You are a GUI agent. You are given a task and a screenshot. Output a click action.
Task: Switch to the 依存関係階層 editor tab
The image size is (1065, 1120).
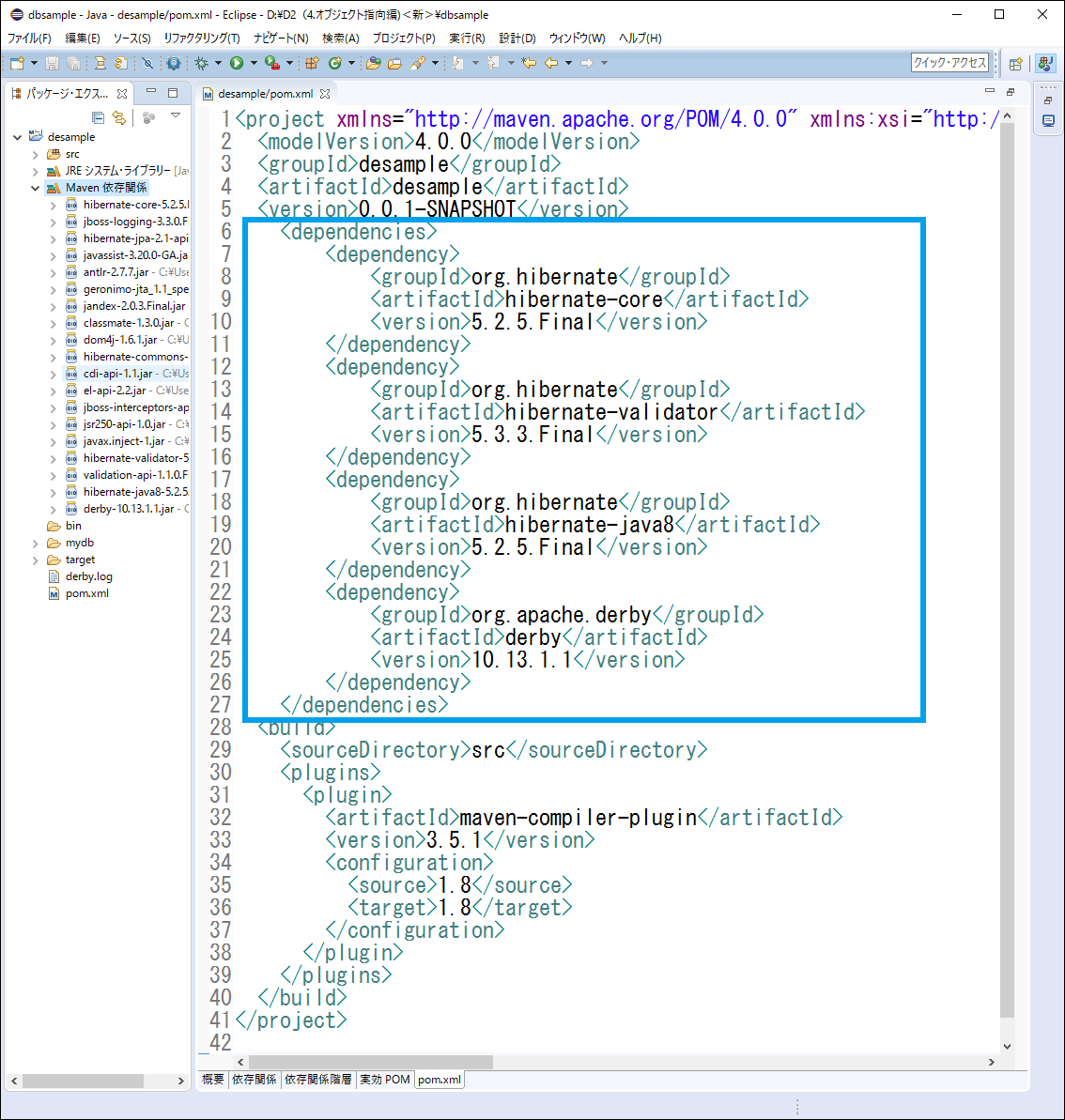pos(317,1080)
